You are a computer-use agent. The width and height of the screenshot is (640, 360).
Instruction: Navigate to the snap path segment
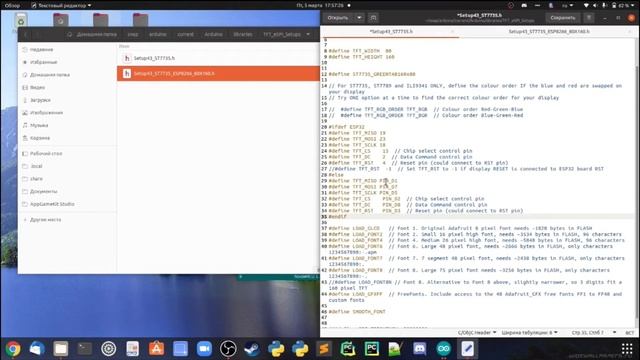[133, 34]
